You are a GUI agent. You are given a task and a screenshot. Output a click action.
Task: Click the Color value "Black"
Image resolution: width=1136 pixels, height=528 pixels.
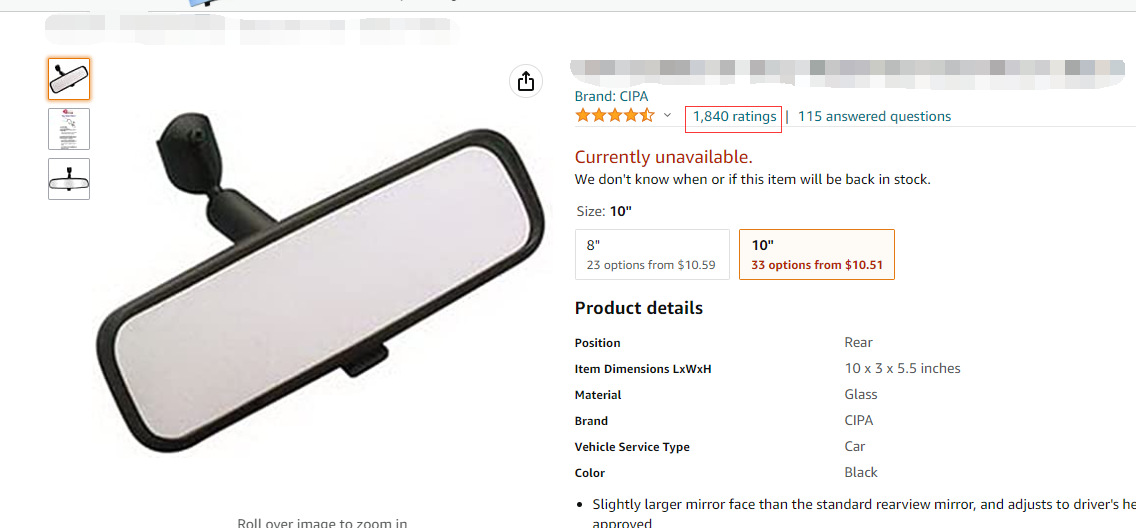point(860,473)
